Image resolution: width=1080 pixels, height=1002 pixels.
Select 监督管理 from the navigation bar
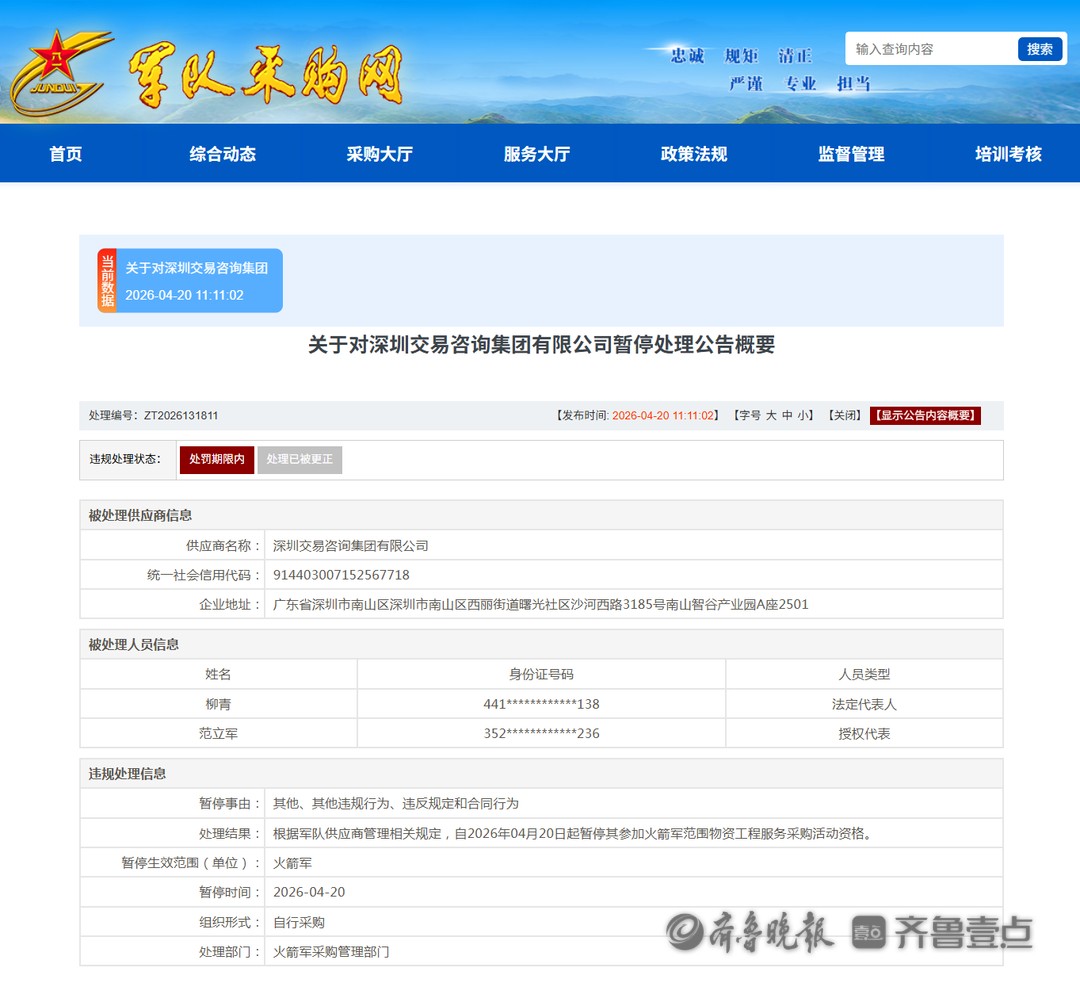coord(851,154)
